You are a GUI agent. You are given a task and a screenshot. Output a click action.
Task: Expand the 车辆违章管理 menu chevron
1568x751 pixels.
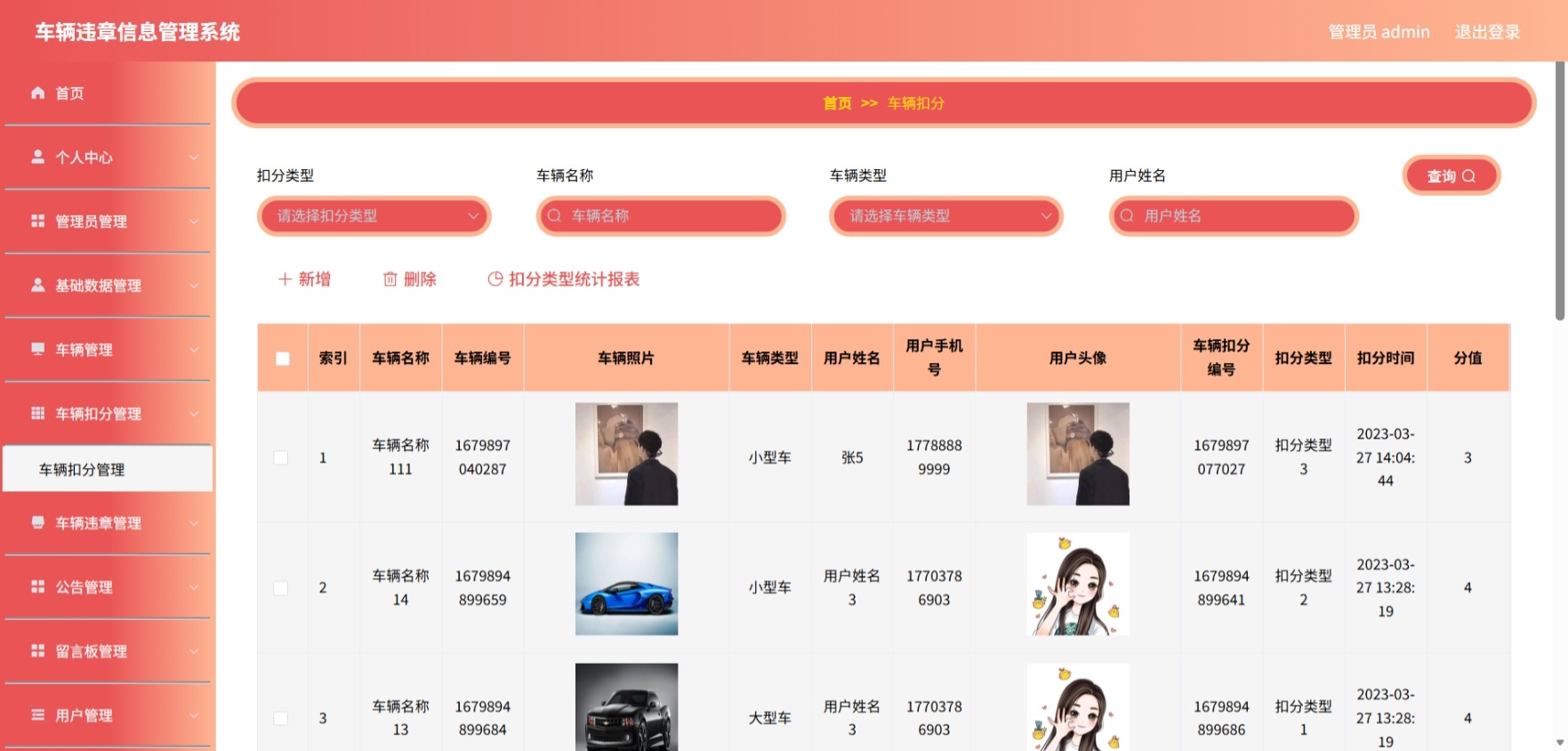coord(194,523)
